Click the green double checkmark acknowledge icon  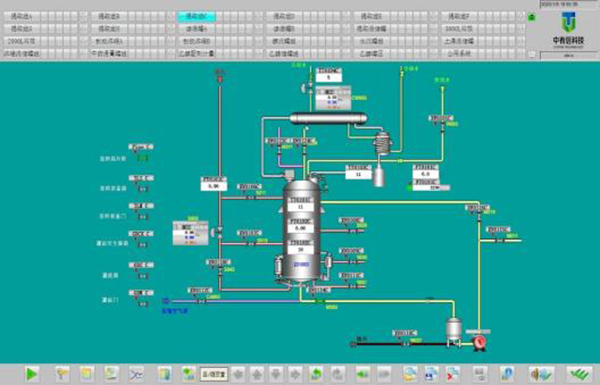click(579, 374)
